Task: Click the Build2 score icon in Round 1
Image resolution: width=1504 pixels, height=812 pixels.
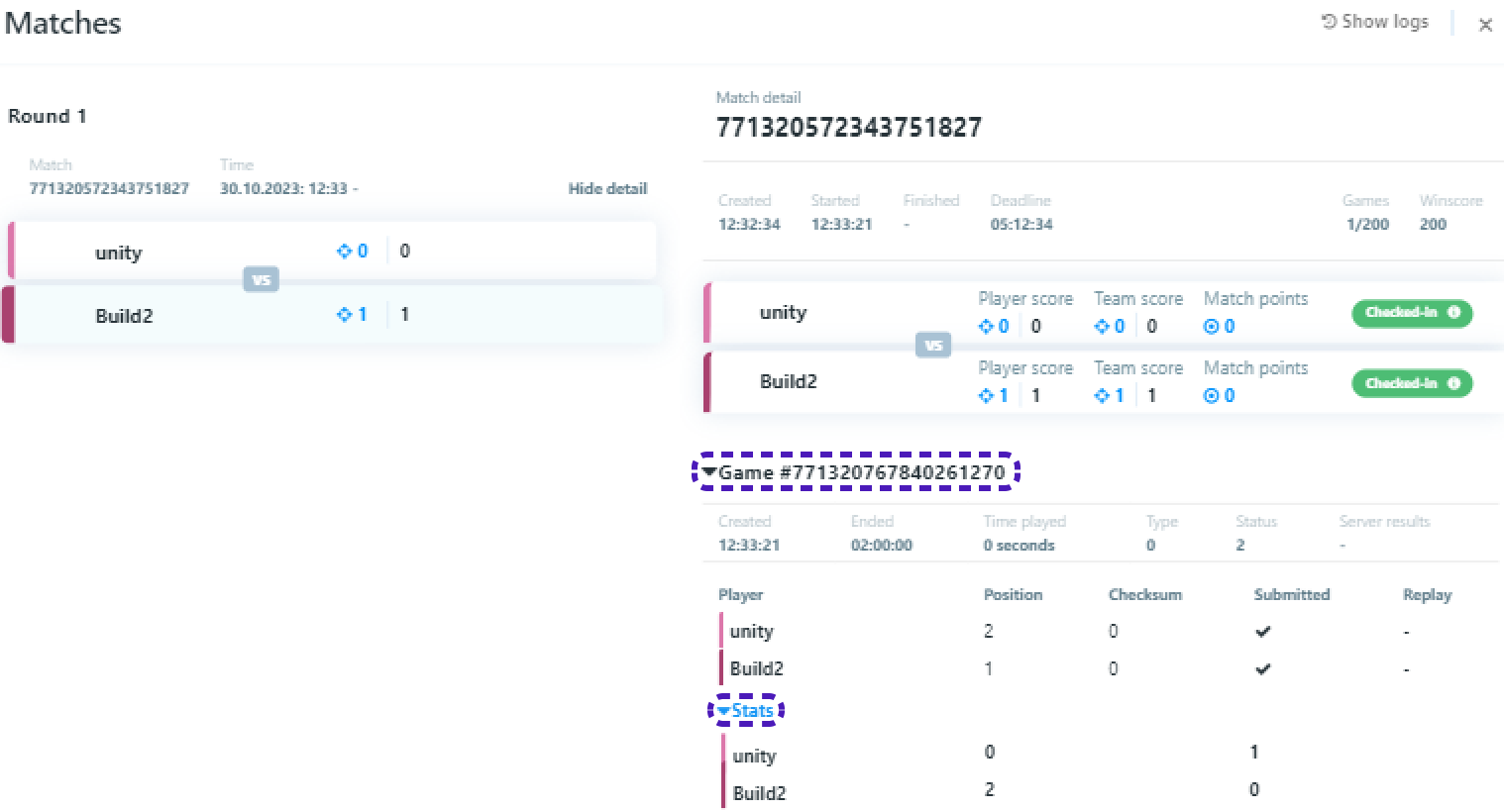Action: tap(345, 315)
